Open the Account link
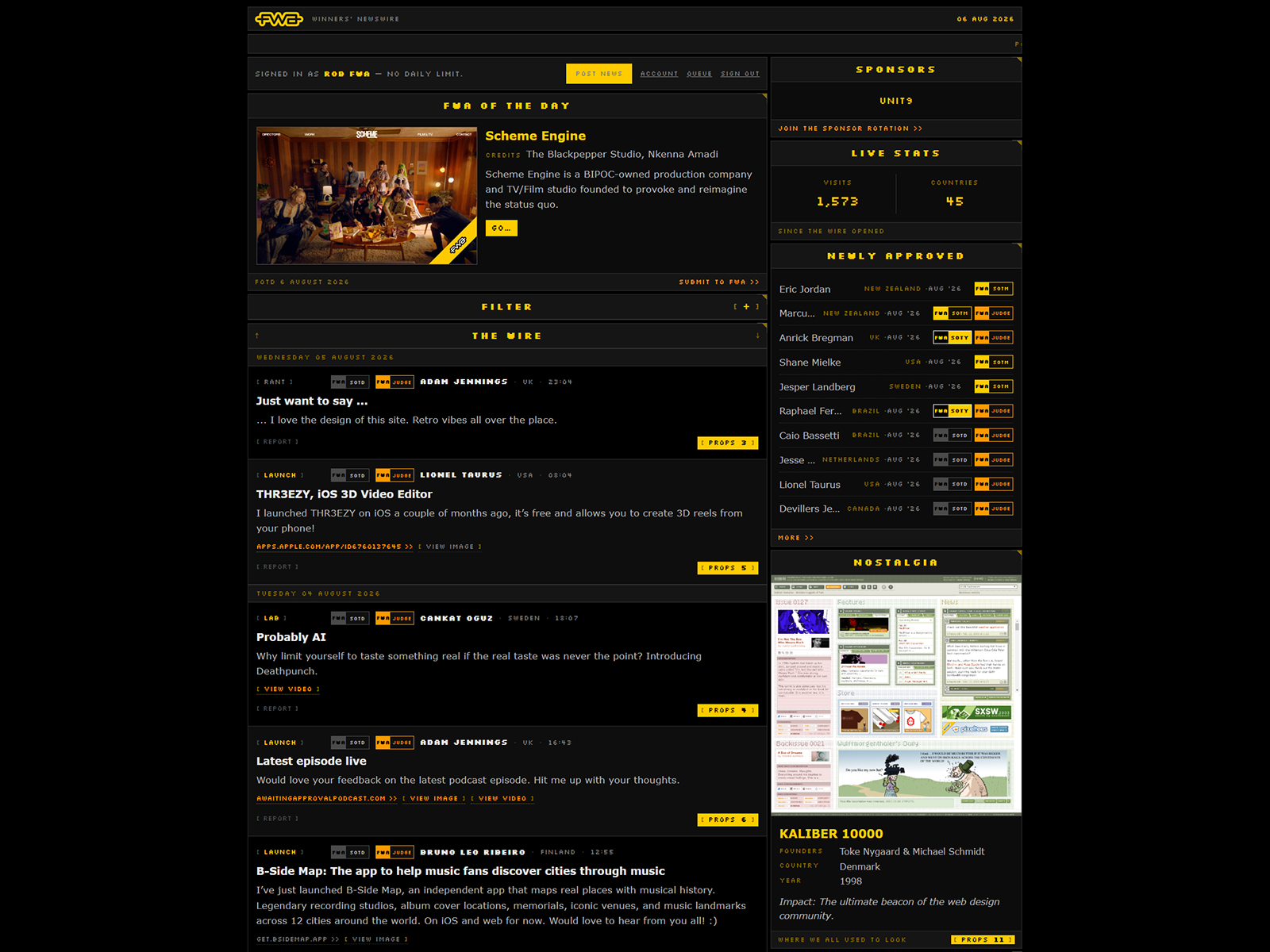The height and width of the screenshot is (952, 1270). [660, 74]
